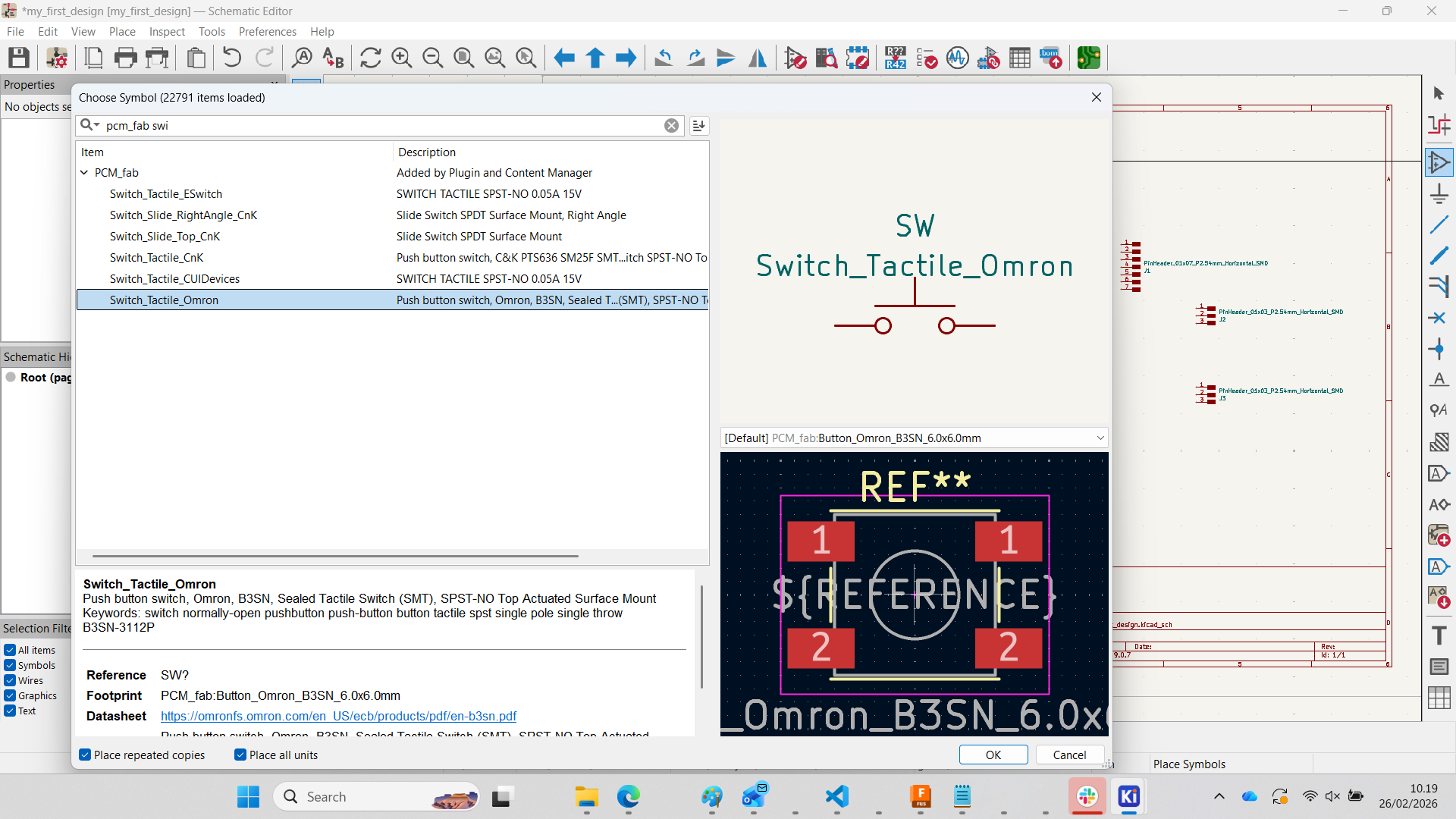Select the Add Text tool
The image size is (1456, 819).
tap(1439, 635)
